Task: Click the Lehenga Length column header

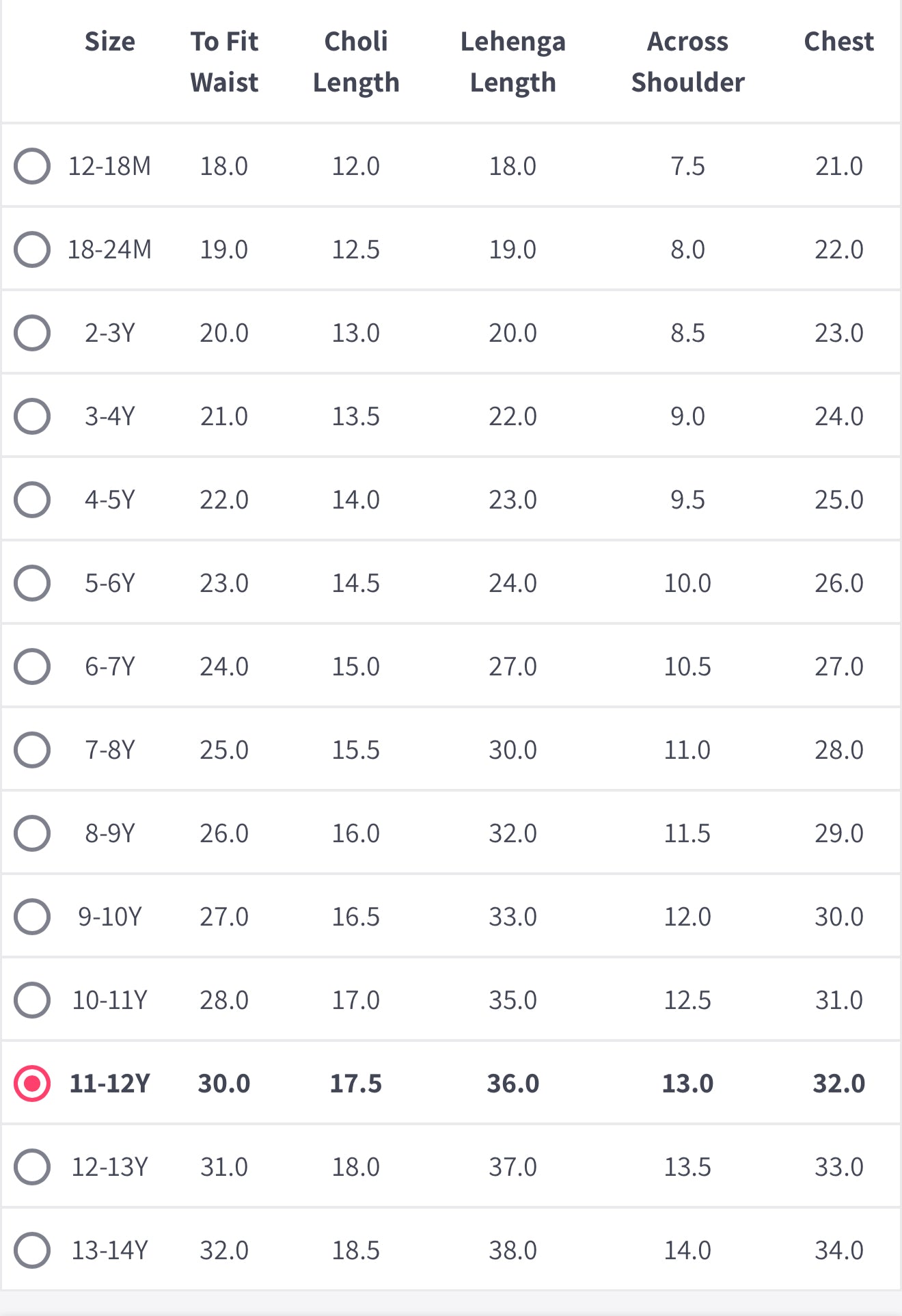Action: coord(512,62)
